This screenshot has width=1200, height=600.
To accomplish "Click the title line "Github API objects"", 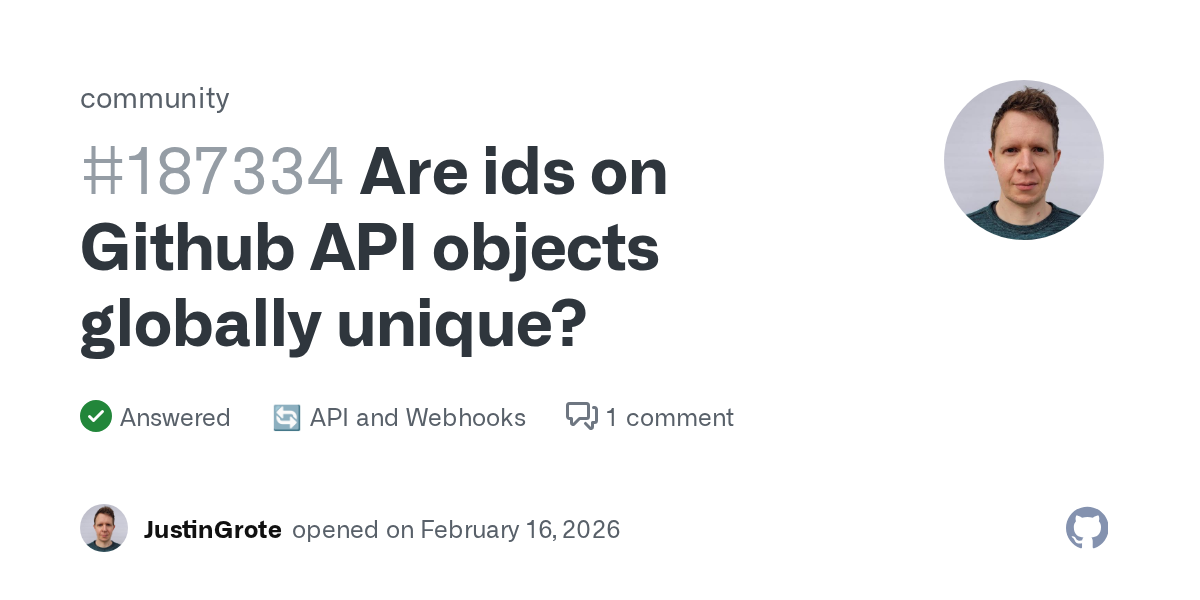I will pyautogui.click(x=370, y=247).
